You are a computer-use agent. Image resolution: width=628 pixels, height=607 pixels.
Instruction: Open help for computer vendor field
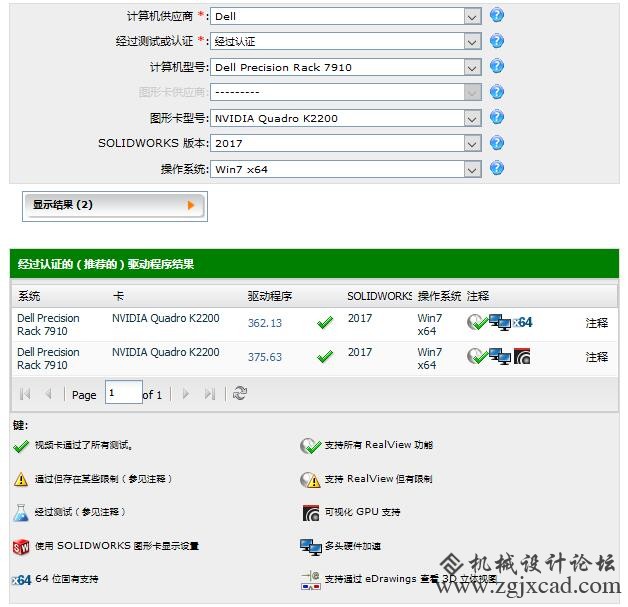pyautogui.click(x=497, y=16)
